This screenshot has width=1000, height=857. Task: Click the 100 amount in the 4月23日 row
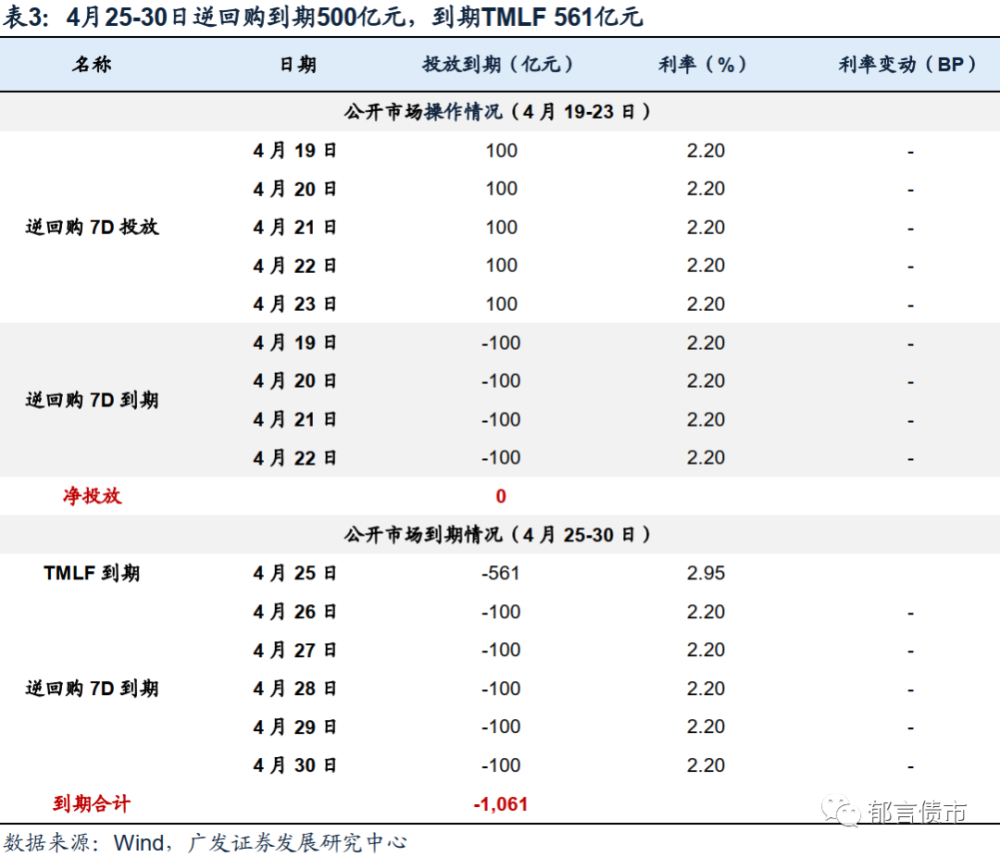pyautogui.click(x=501, y=304)
